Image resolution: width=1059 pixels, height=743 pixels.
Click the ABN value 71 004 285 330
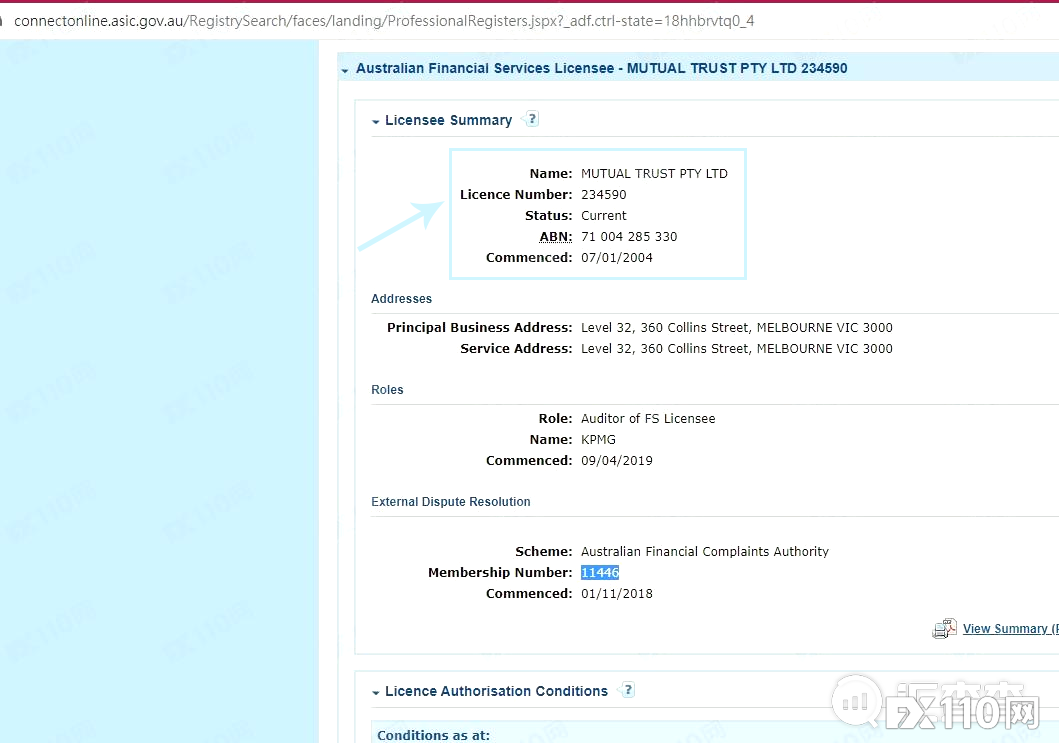(x=629, y=237)
